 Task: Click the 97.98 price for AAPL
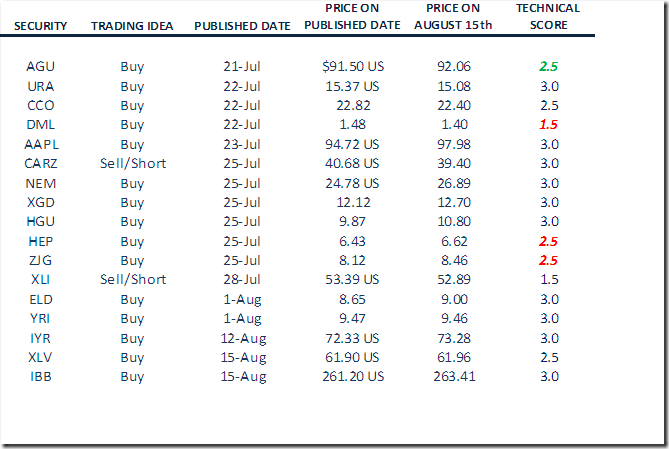453,145
